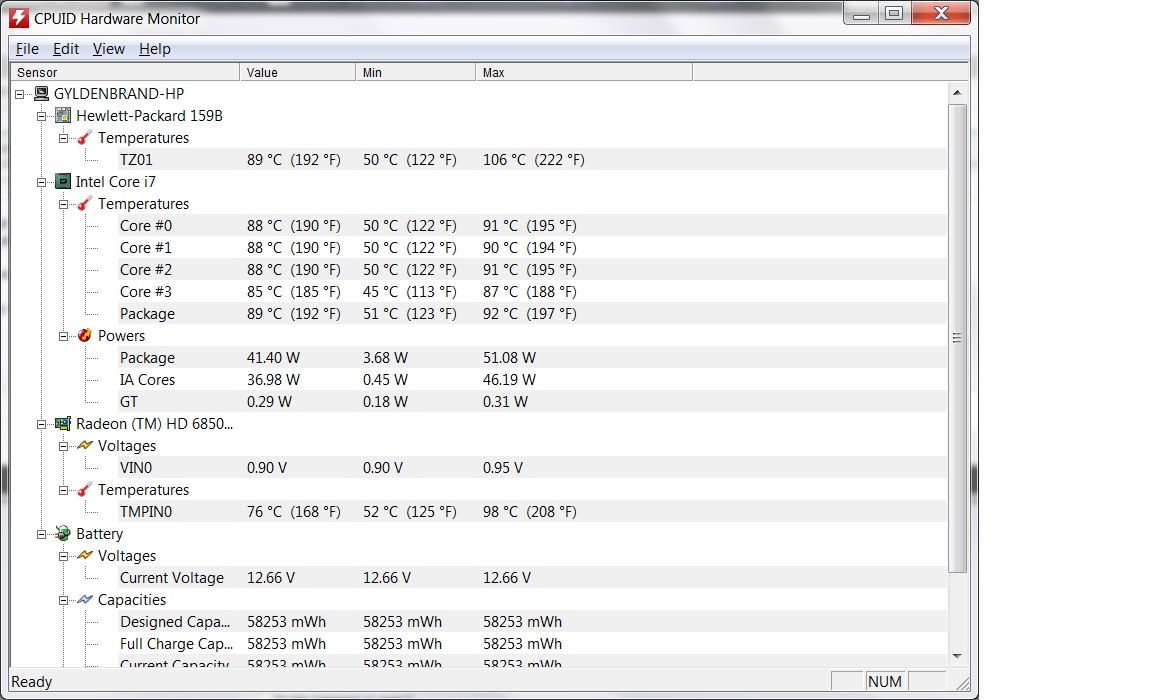Click the vertical scrollbar thumb
The width and height of the screenshot is (1152, 700).
957,338
